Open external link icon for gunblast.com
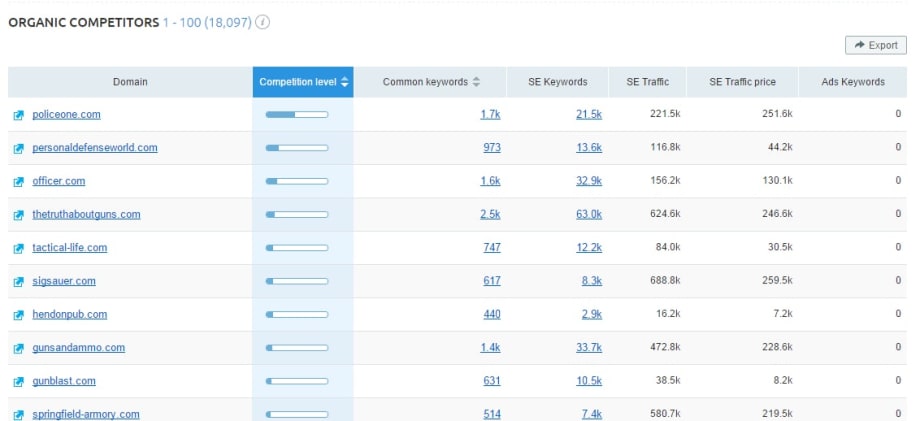Image resolution: width=920 pixels, height=421 pixels. 18,382
